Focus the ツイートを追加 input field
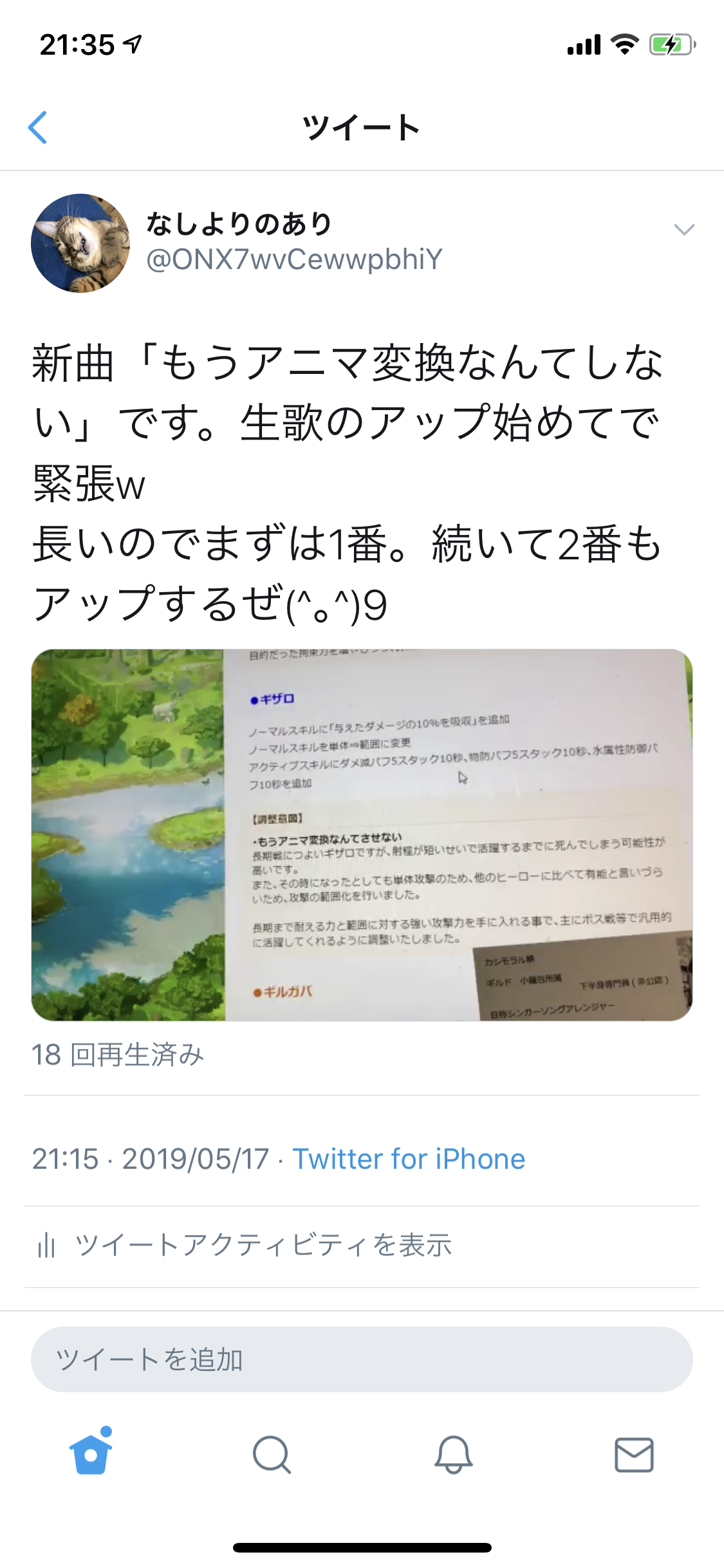The image size is (724, 1568). tap(362, 1359)
